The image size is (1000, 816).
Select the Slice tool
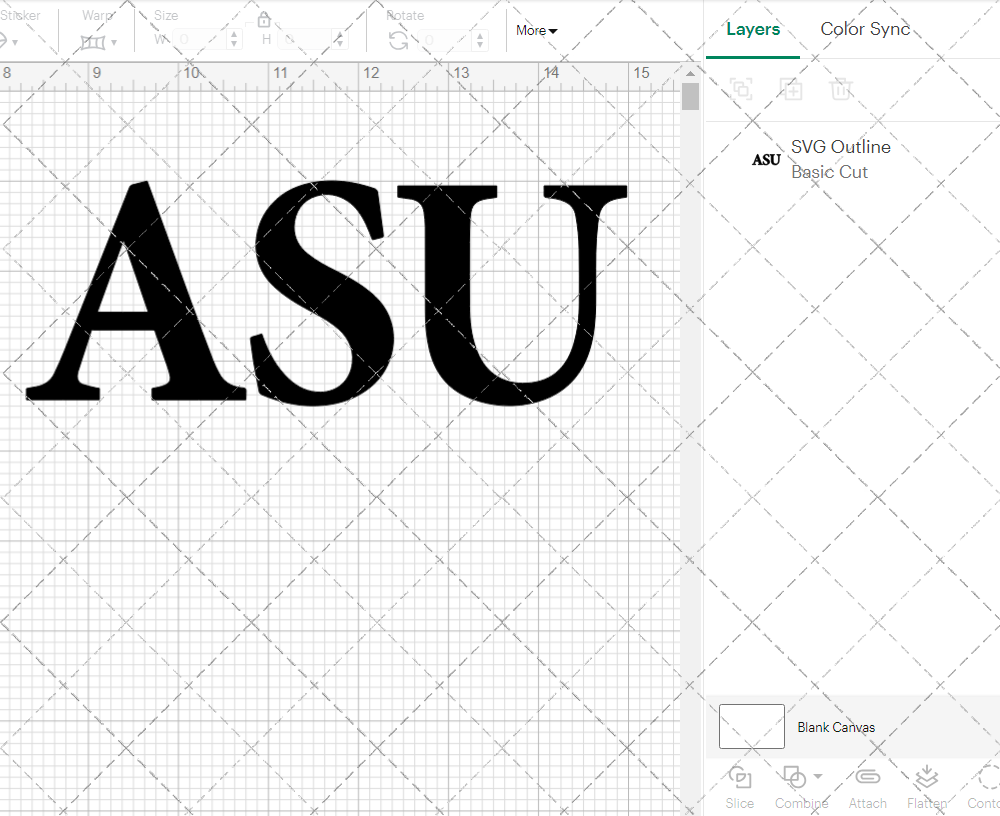tap(739, 786)
